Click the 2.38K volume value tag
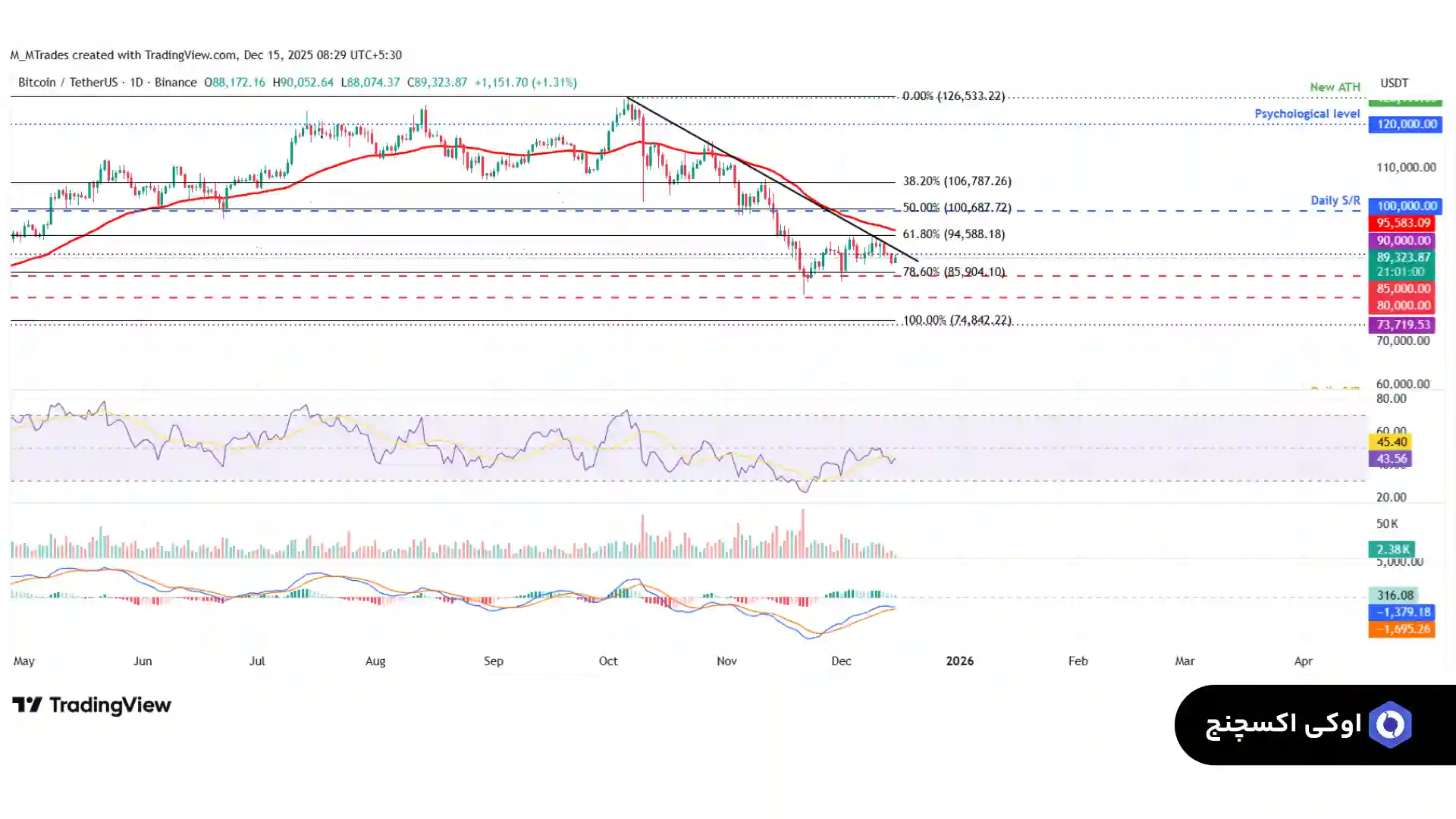The image size is (1456, 819). click(x=1392, y=549)
